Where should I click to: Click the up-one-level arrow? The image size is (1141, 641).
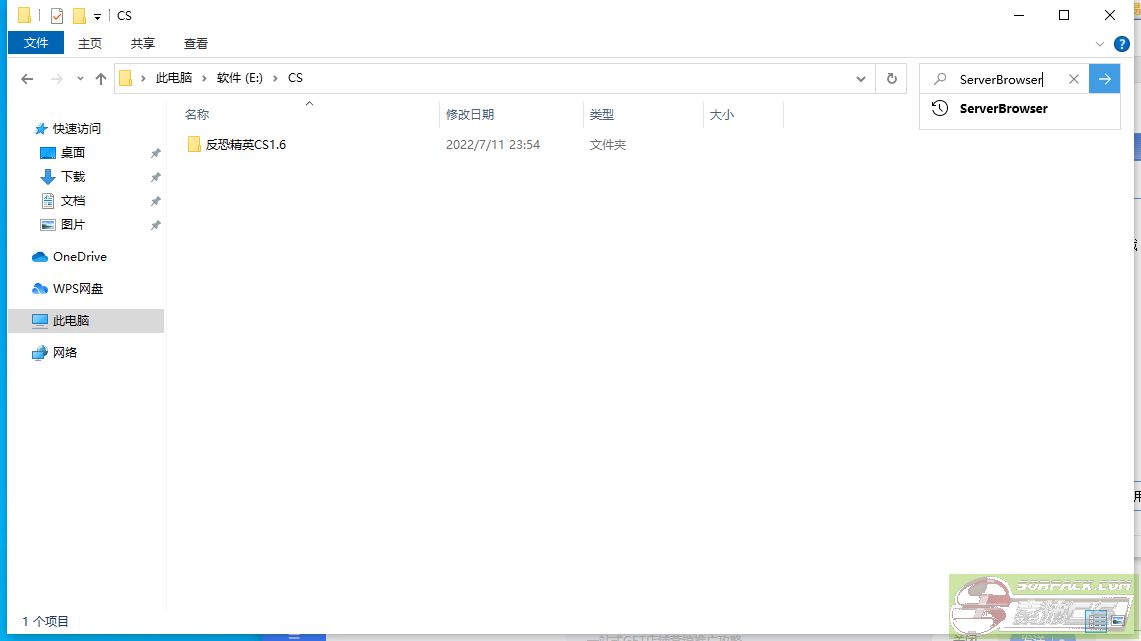pos(100,79)
